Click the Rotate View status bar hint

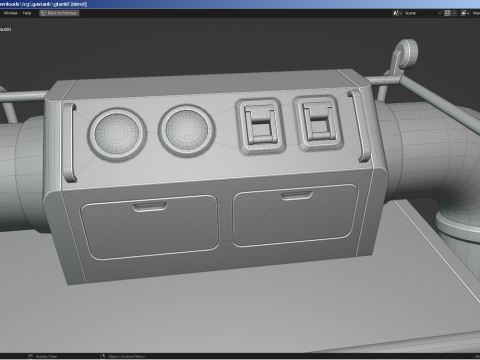pos(43,356)
